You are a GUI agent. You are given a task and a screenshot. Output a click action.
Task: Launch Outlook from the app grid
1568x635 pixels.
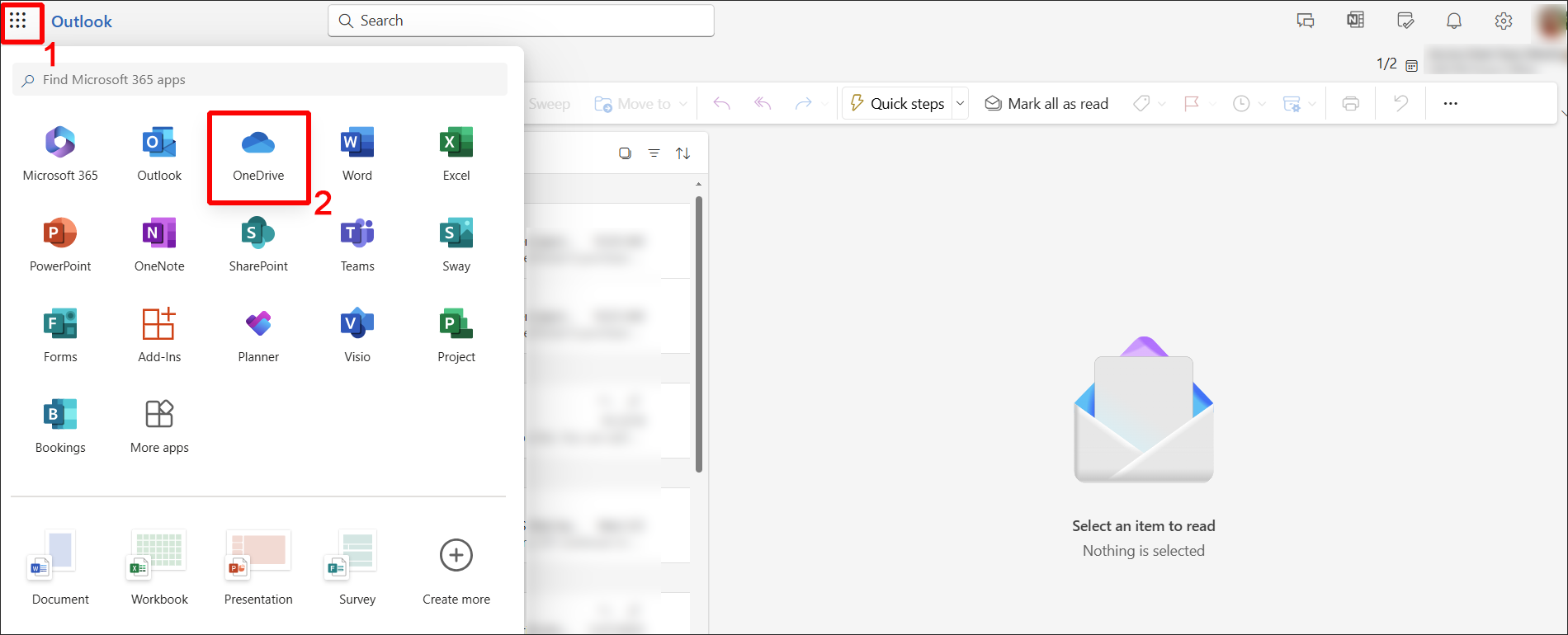pyautogui.click(x=159, y=154)
